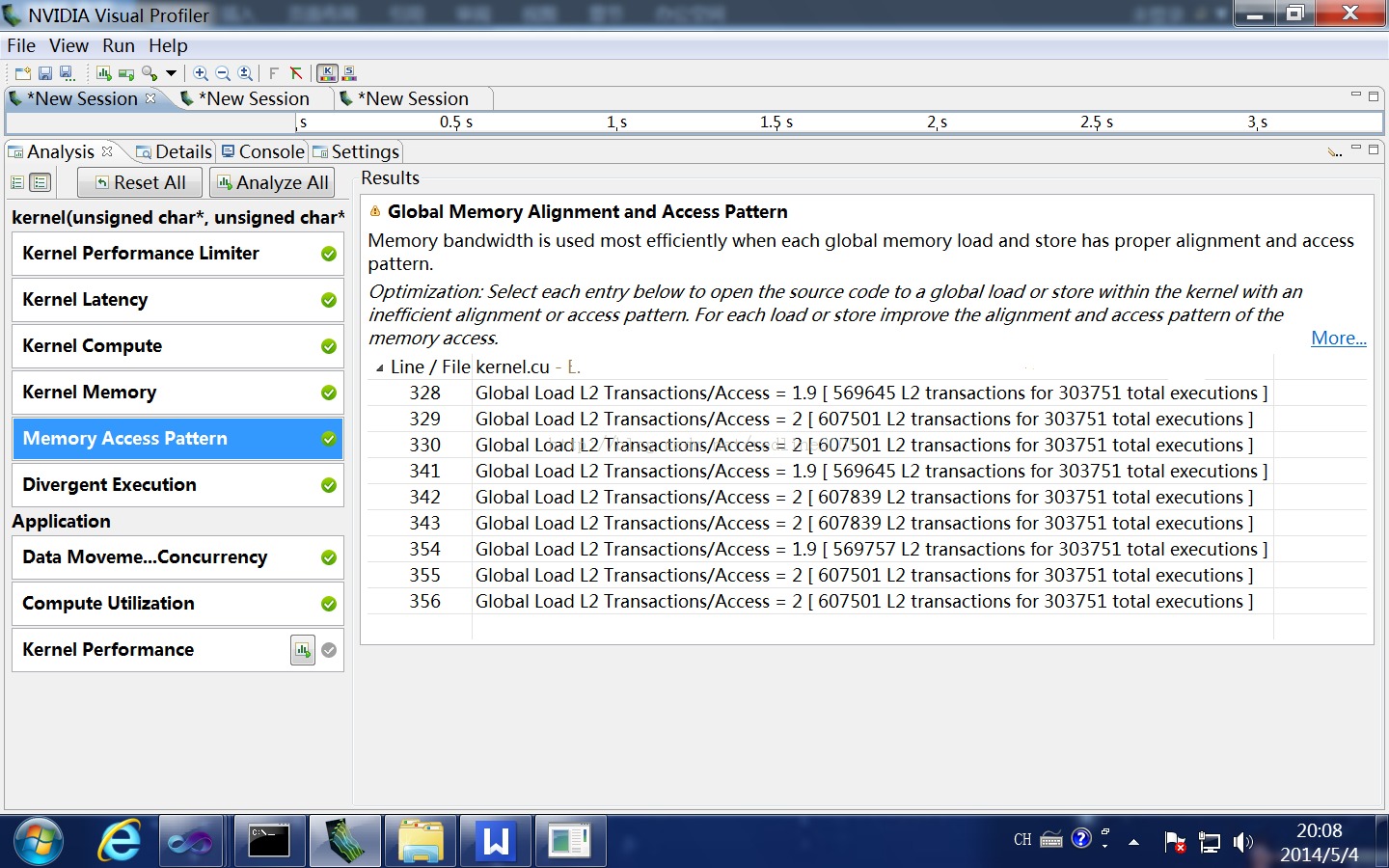
Task: Click the Run Configure magnifier toolbar icon
Action: pos(150,73)
